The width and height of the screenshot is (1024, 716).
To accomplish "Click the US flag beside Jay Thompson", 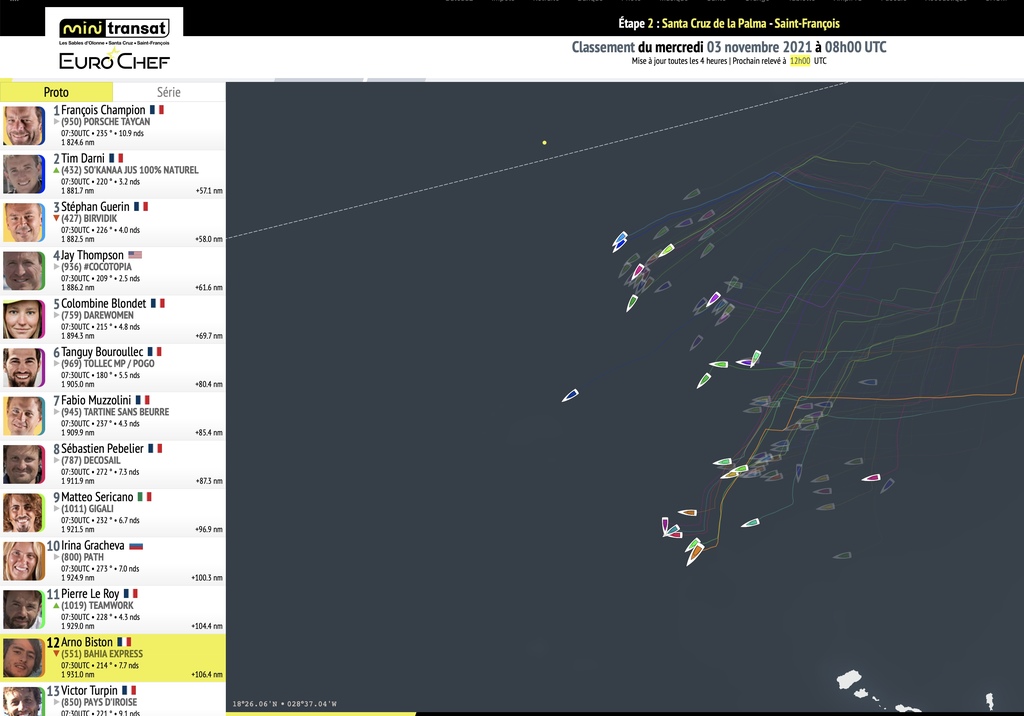I will (x=135, y=255).
